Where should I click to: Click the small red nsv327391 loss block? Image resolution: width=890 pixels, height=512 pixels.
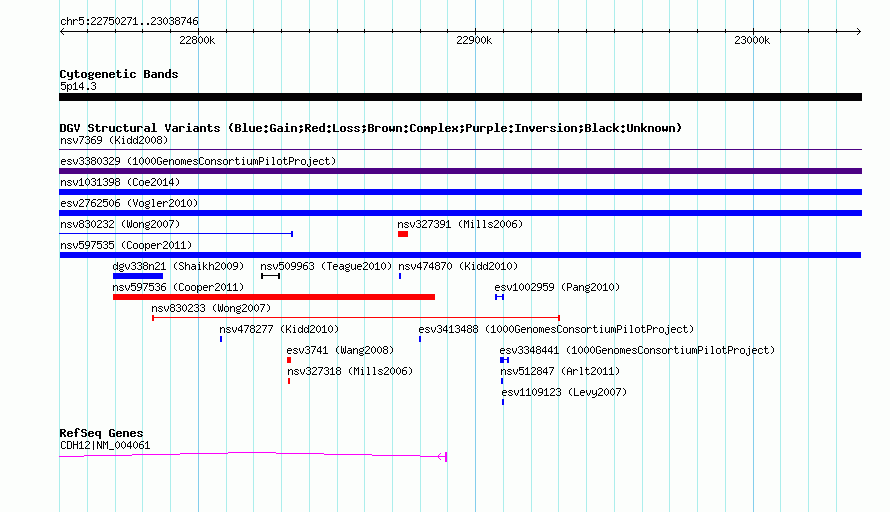click(x=403, y=234)
